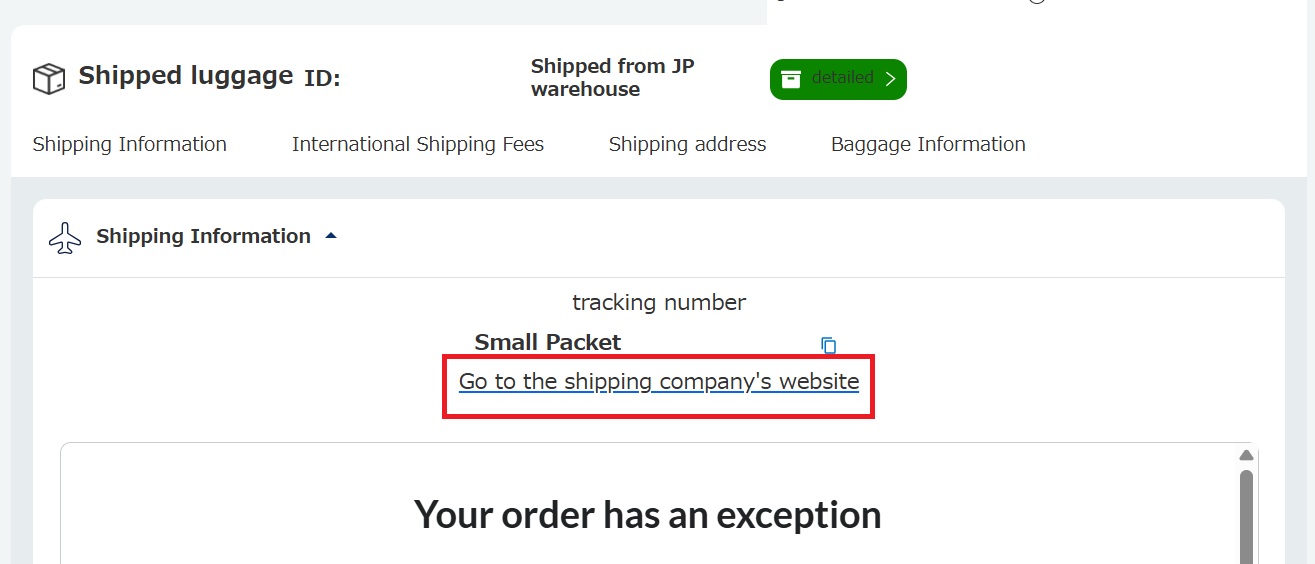The height and width of the screenshot is (564, 1315).
Task: Open the International Shipping Fees tab
Action: [418, 144]
